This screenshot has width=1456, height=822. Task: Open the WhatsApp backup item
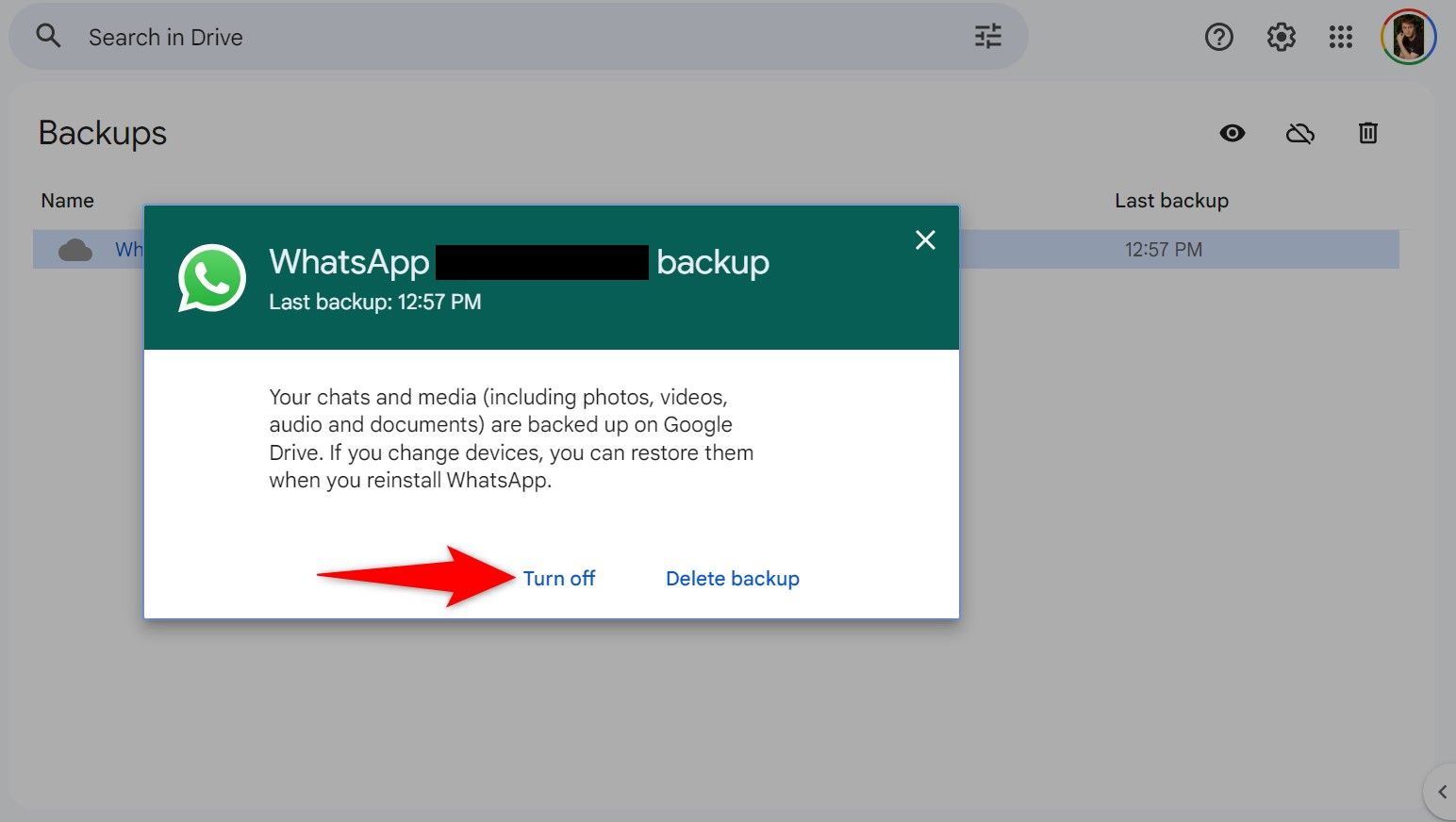point(130,249)
